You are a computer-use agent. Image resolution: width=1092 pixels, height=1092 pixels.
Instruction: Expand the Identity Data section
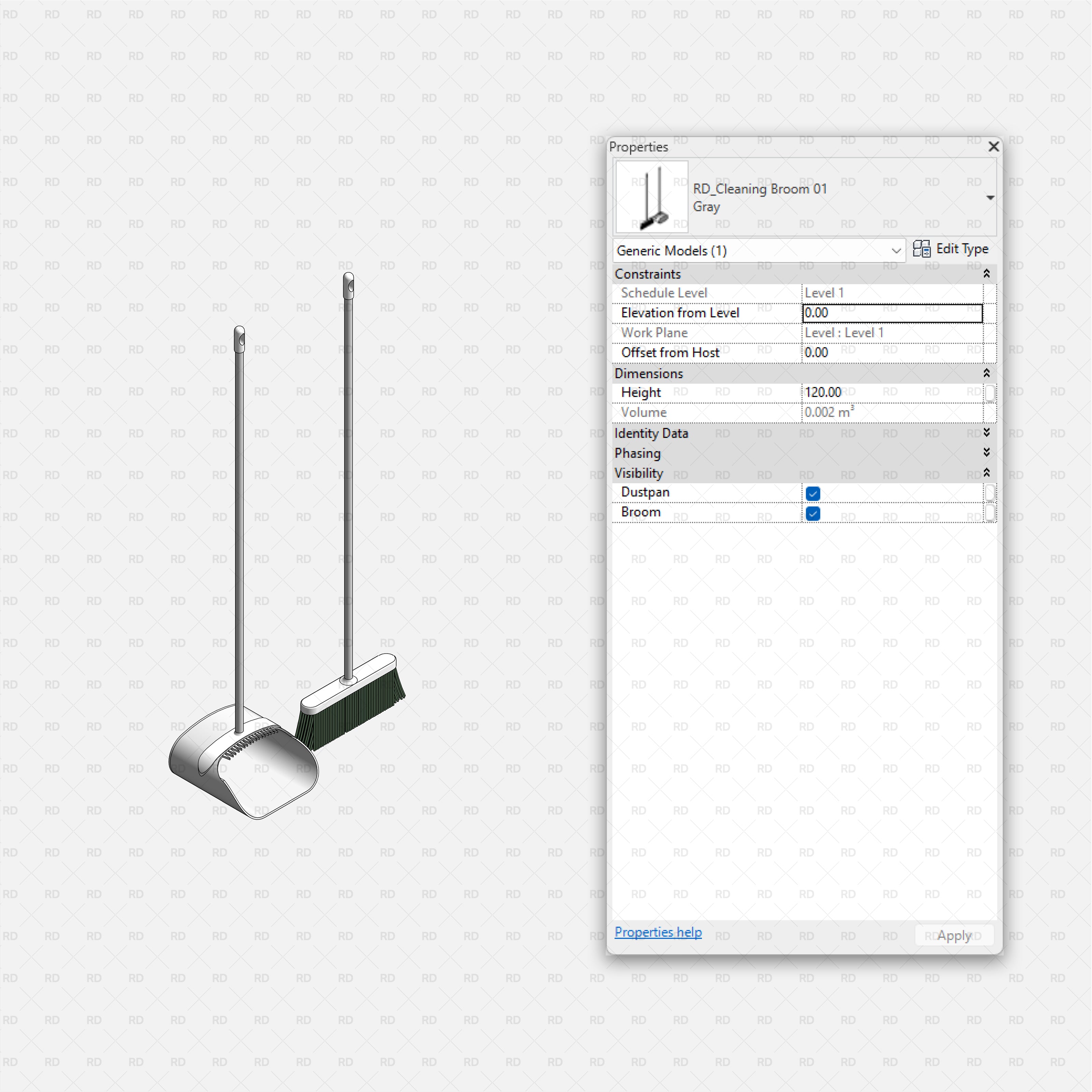(986, 433)
